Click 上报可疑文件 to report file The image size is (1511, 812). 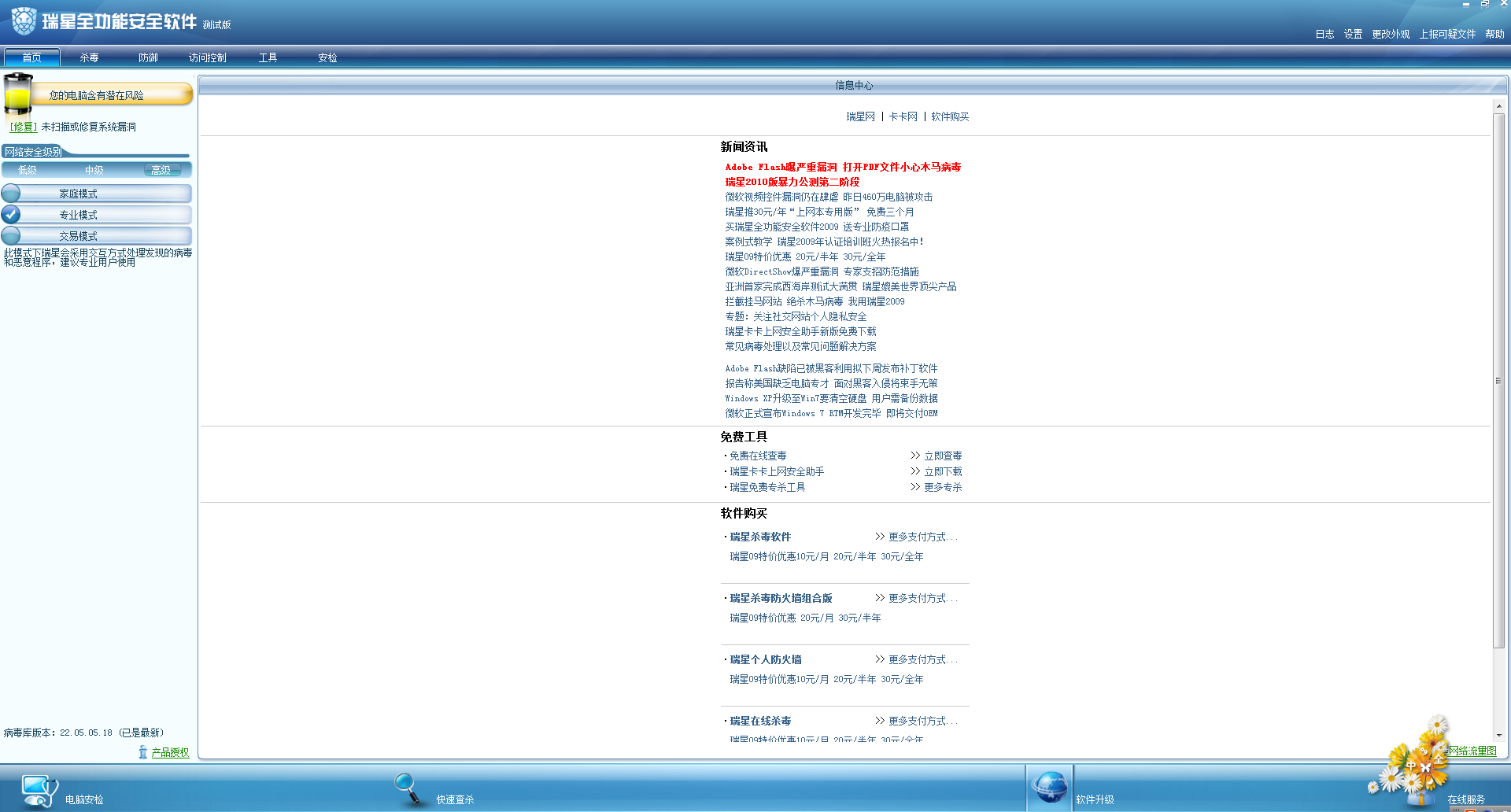click(x=1447, y=34)
